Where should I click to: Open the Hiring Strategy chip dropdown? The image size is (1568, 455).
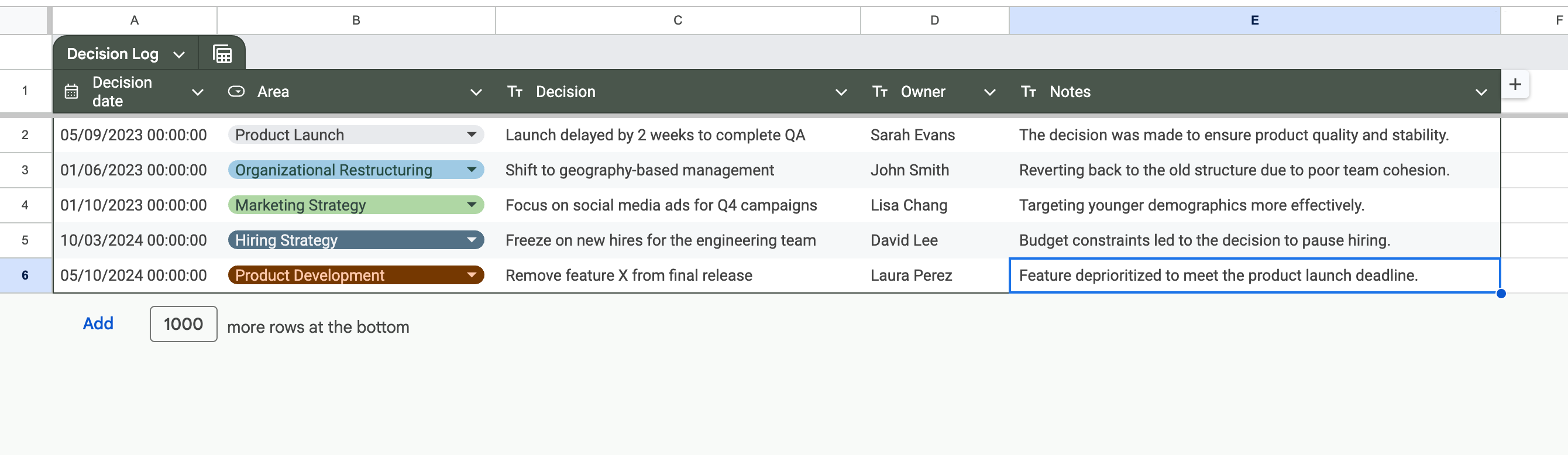[x=472, y=240]
